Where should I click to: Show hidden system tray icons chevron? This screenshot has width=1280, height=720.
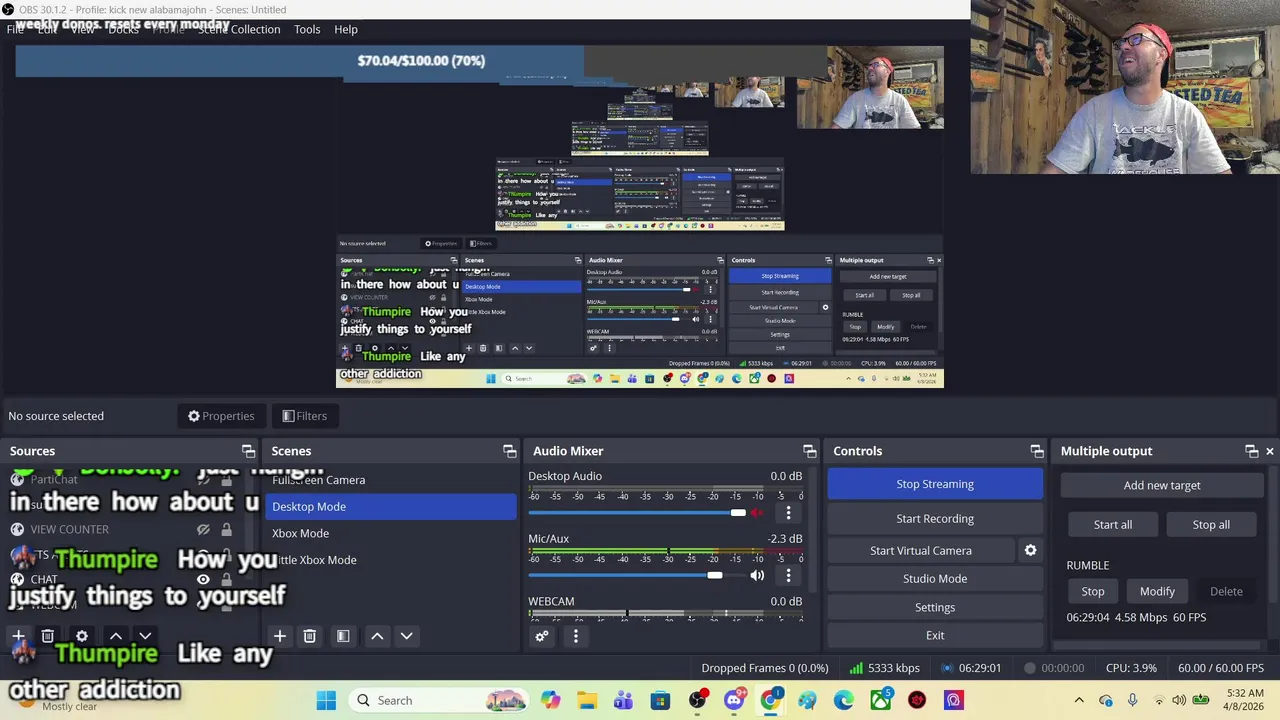1078,700
